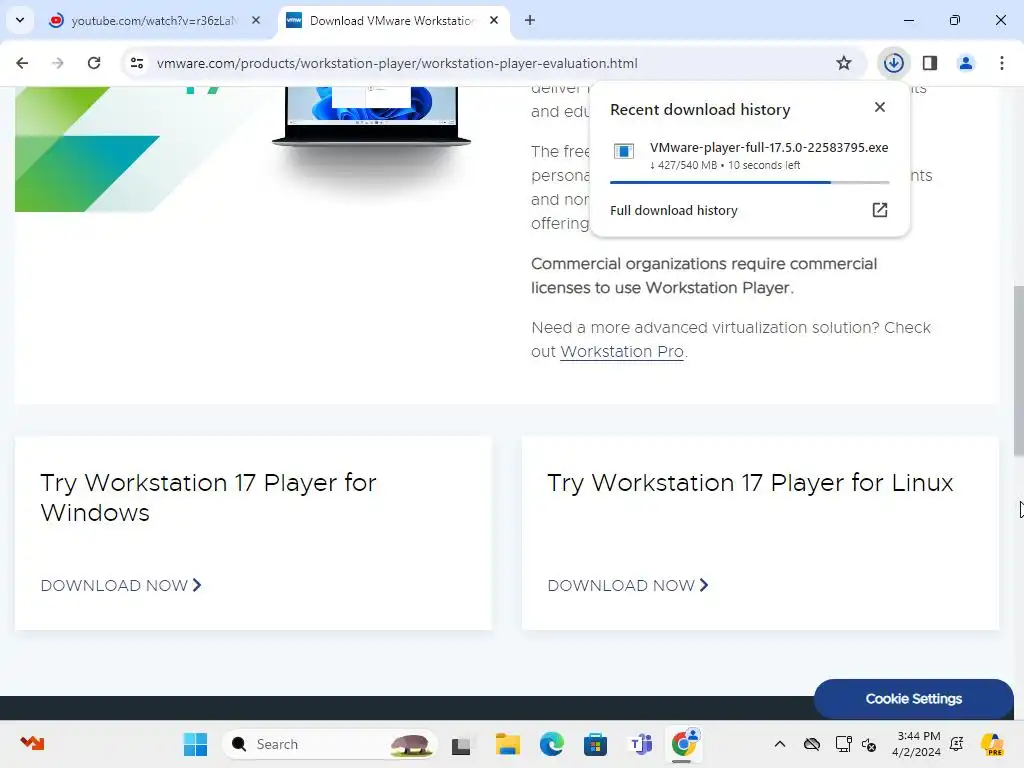Screen dimensions: 1024x768
Task: Click the Try Workstation 17 Player for Windows heading
Action: click(208, 498)
